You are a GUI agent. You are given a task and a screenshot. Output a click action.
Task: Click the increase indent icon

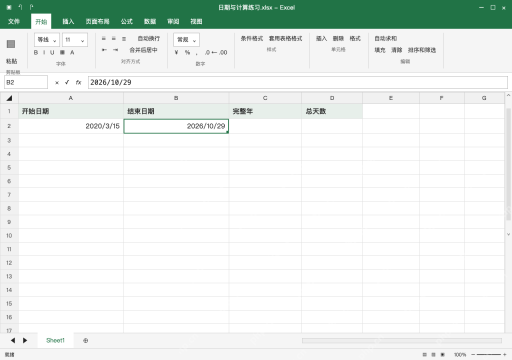click(x=115, y=50)
